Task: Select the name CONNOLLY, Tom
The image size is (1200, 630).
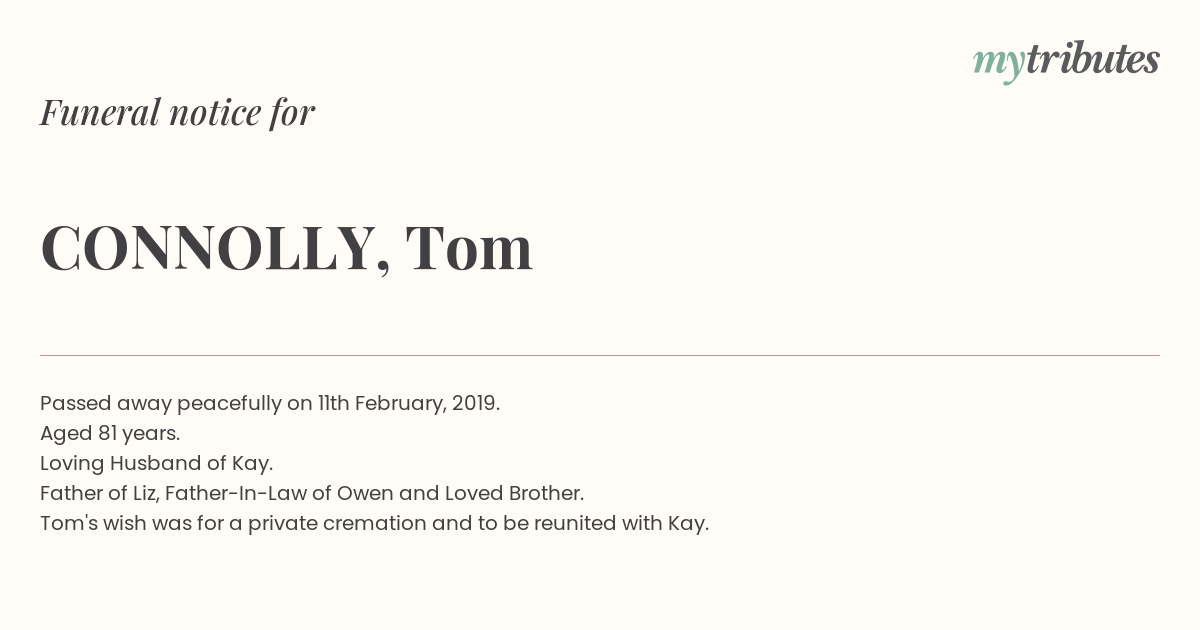Action: point(286,248)
